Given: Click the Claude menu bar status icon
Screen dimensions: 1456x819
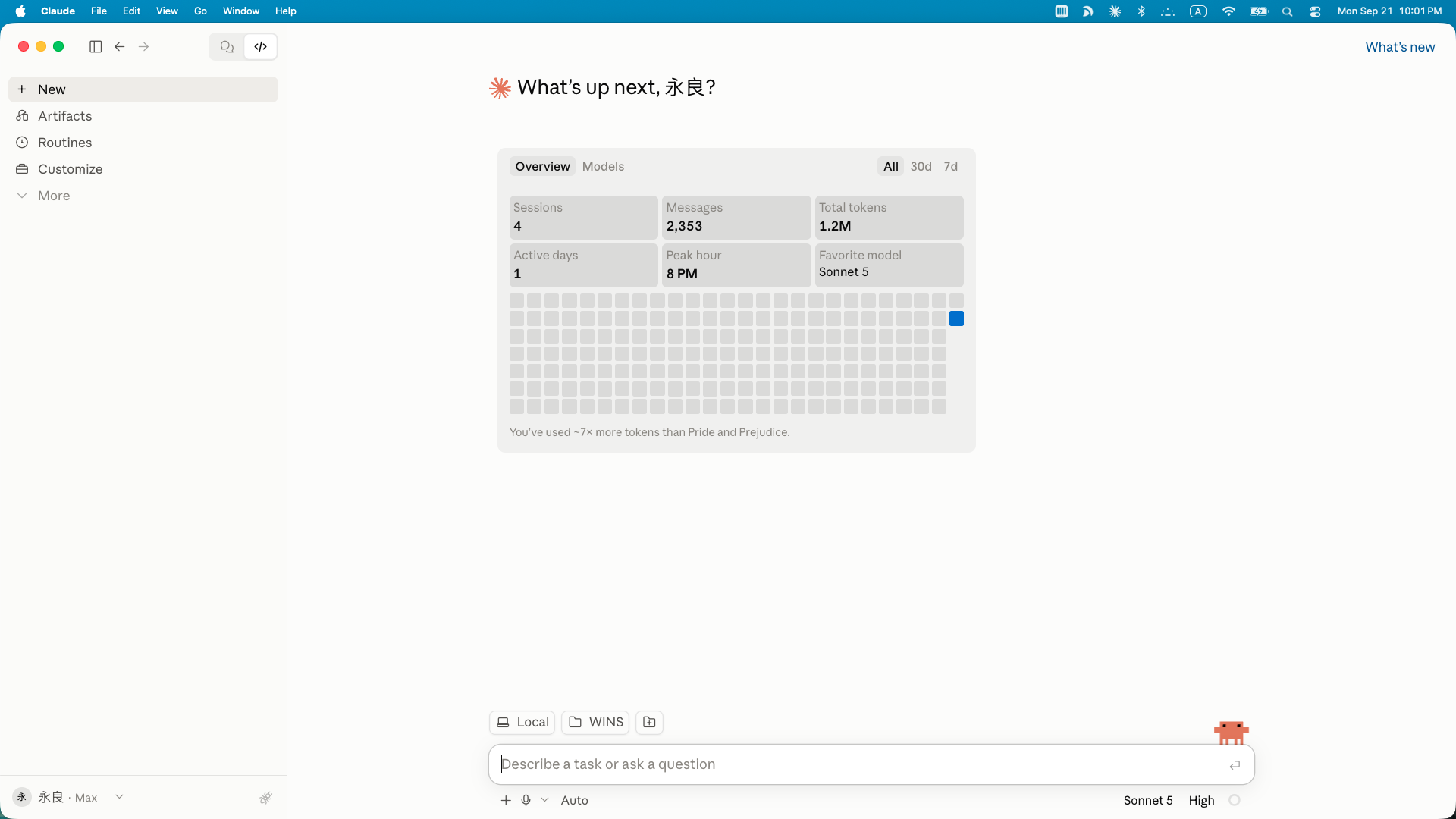Looking at the screenshot, I should point(1115,11).
